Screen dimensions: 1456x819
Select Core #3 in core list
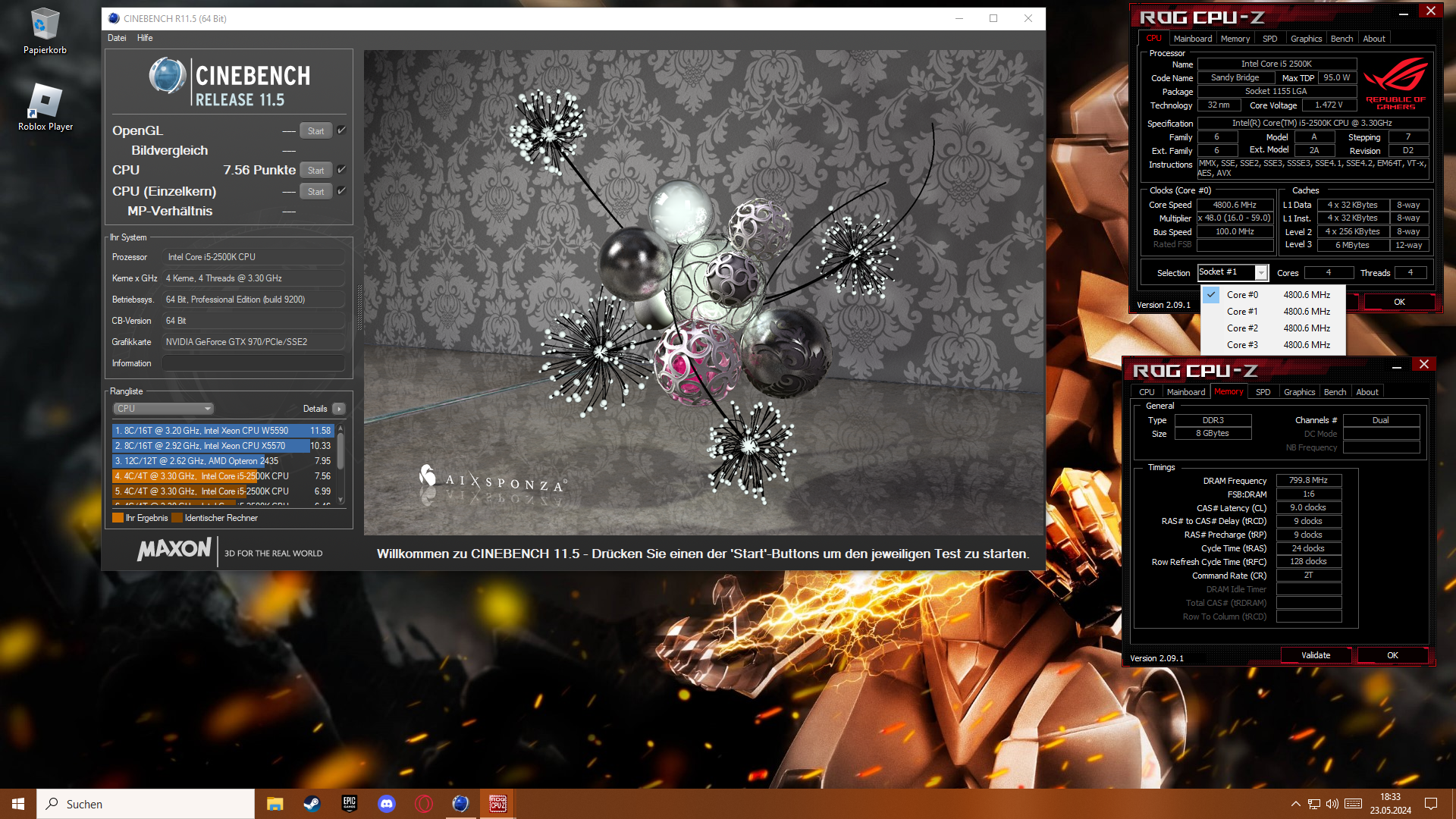tap(1273, 345)
